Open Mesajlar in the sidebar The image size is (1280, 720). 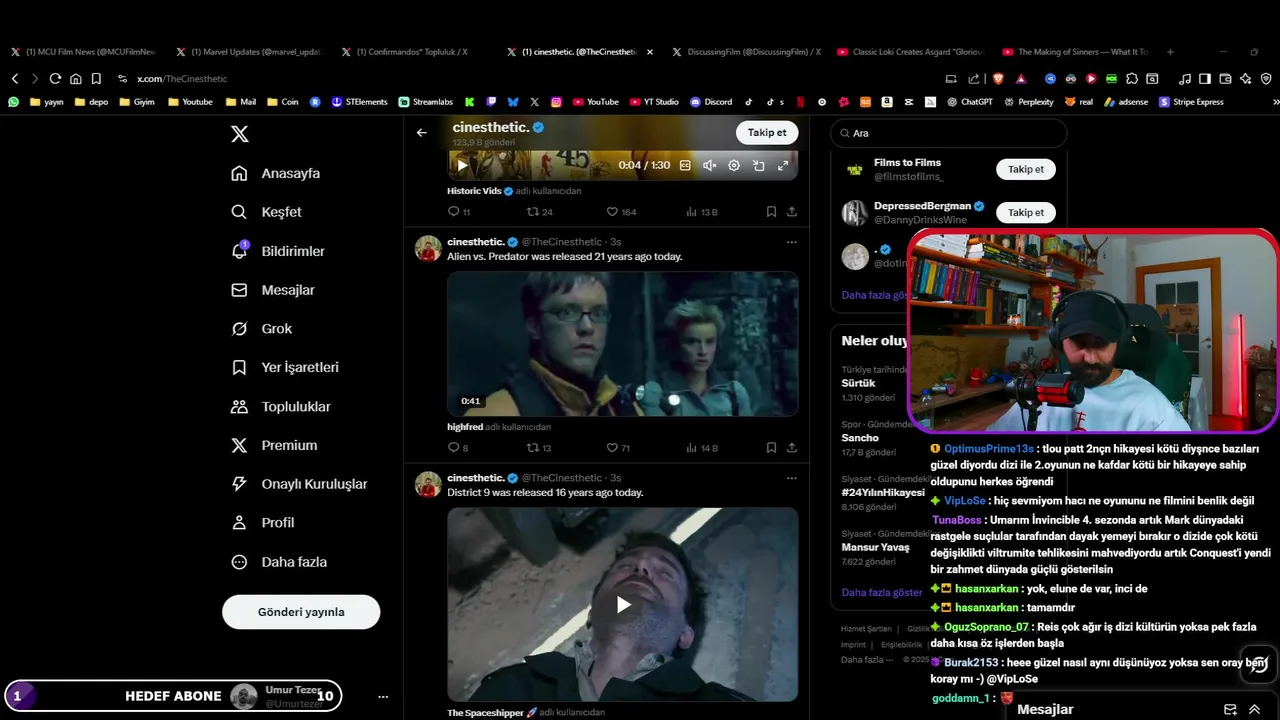273,290
